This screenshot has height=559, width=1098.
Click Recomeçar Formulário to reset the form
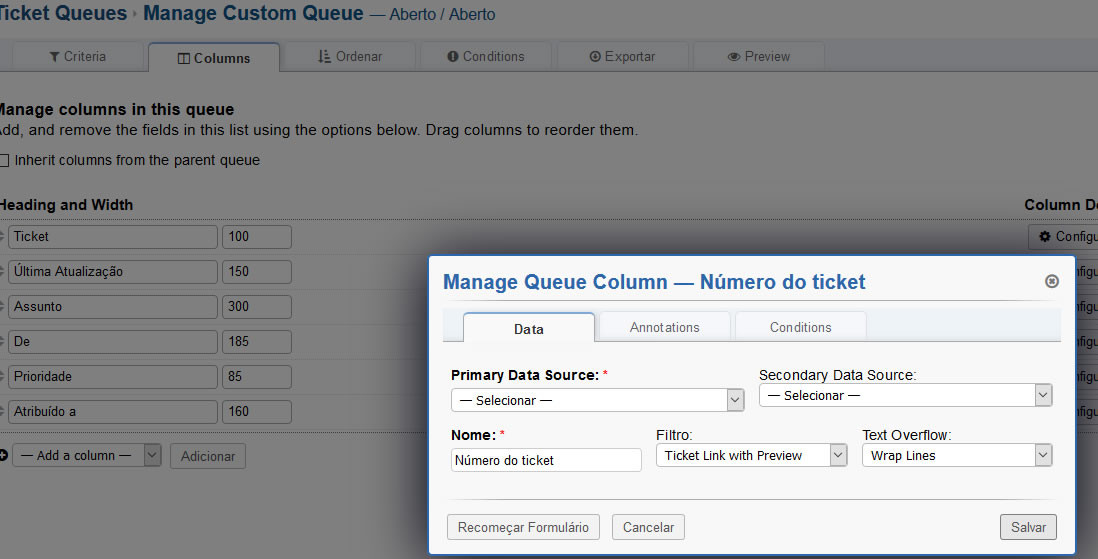coord(523,527)
